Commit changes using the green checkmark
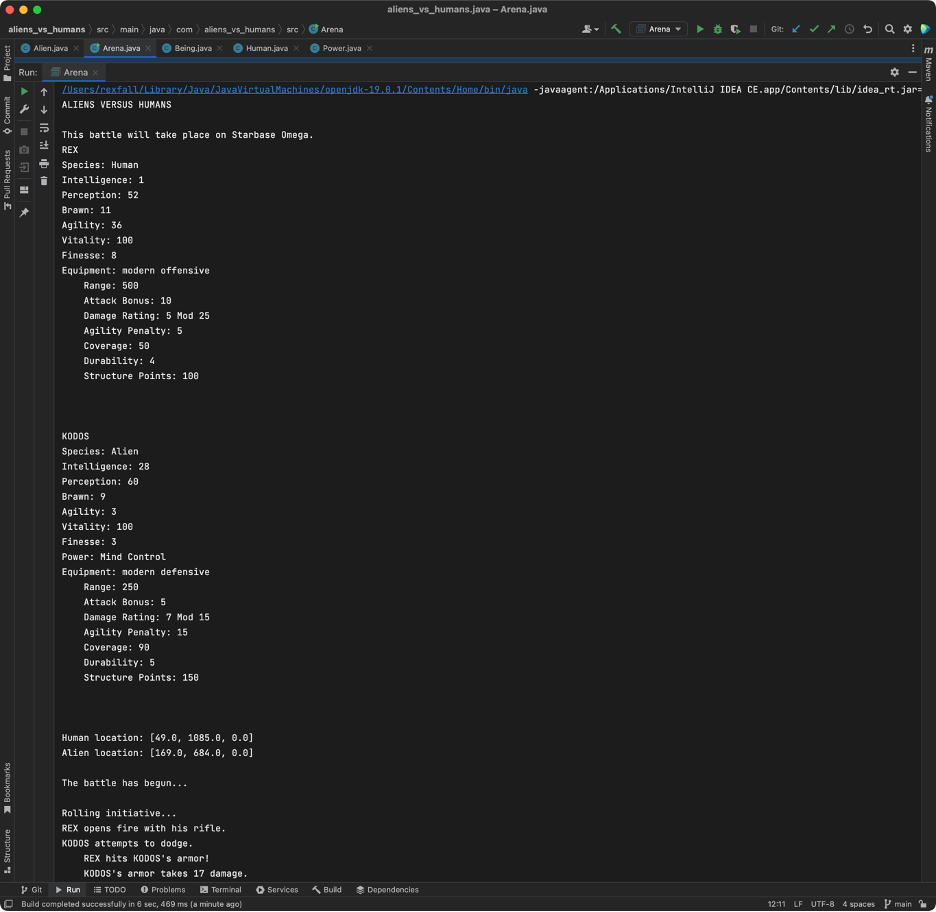Image resolution: width=936 pixels, height=912 pixels. click(815, 29)
